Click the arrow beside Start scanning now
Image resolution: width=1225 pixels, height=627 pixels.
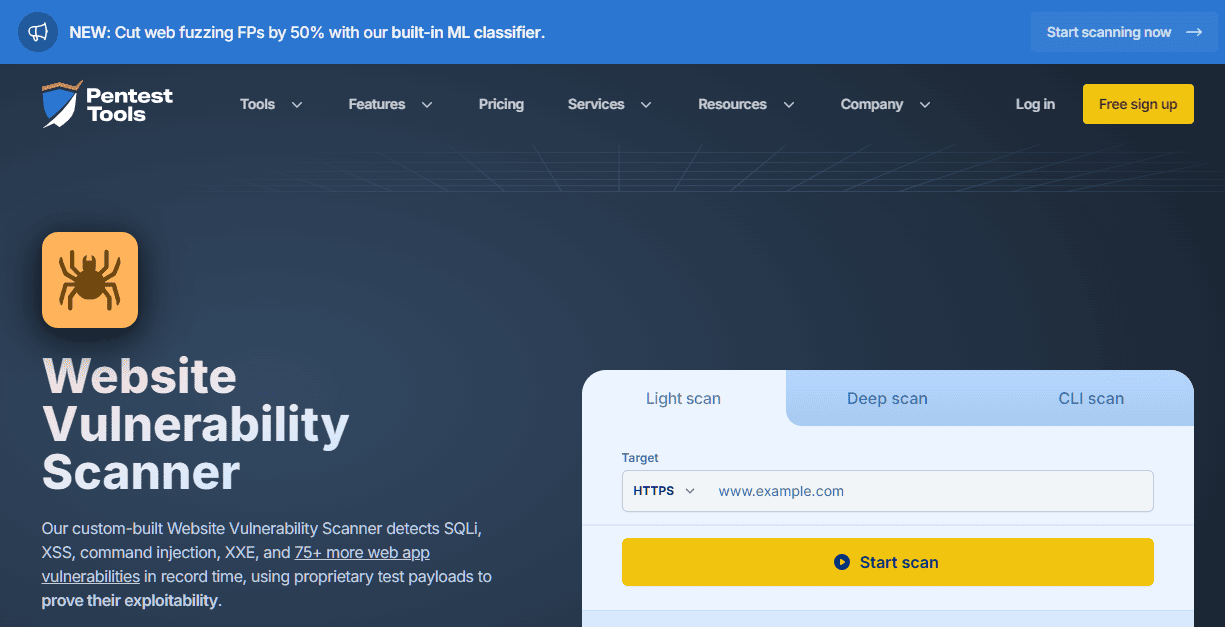[x=1194, y=32]
